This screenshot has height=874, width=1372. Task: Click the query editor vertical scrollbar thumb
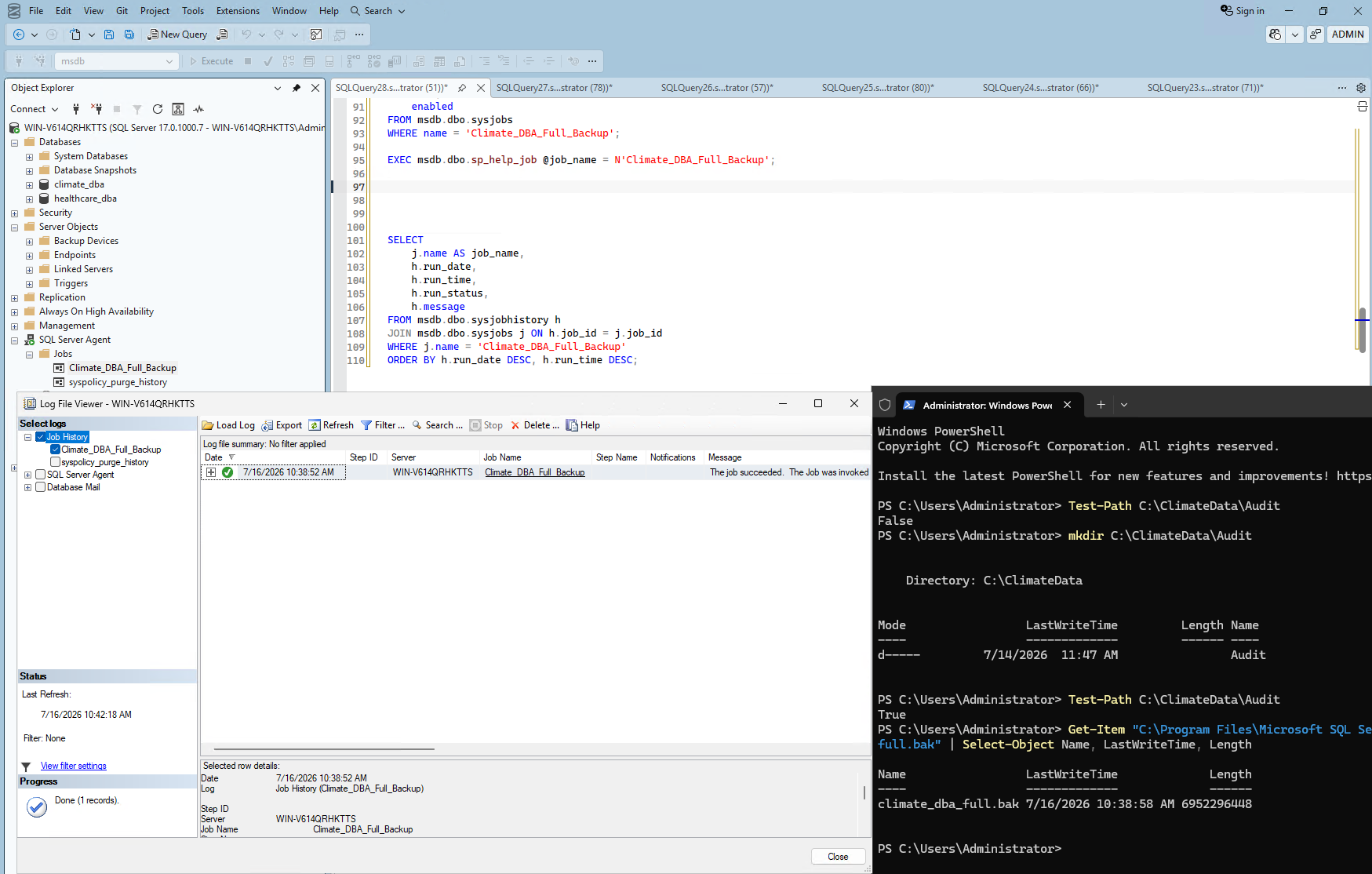[1362, 330]
